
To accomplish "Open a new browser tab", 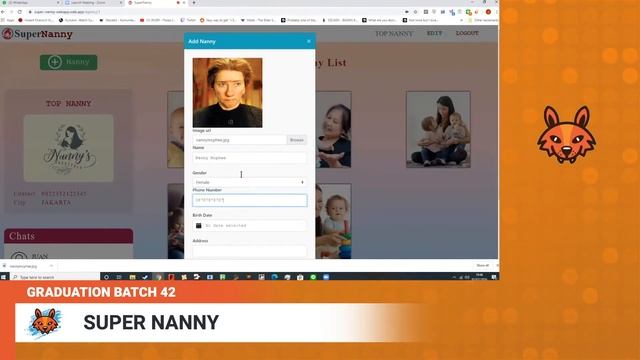I will 194,3.
